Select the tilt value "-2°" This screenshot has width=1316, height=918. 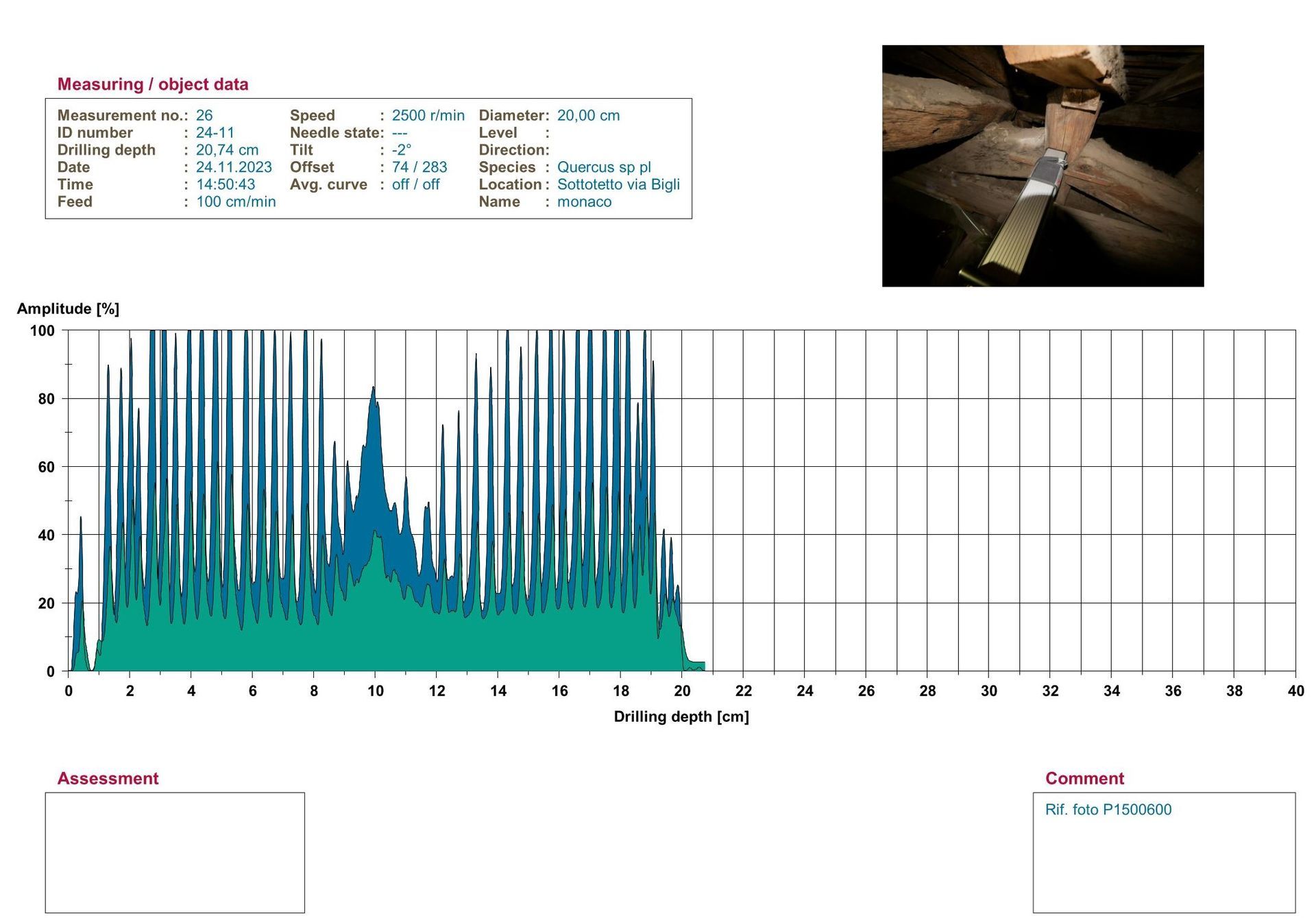402,149
